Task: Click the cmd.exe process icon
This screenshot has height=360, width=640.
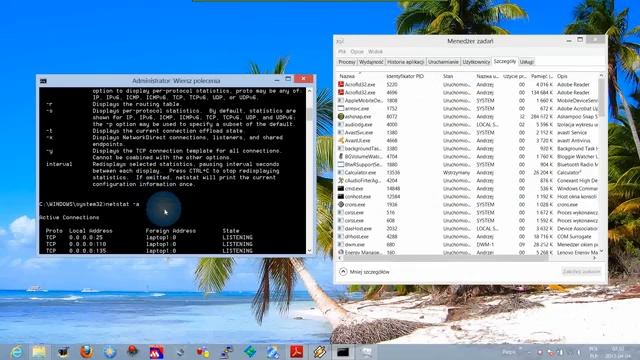Action: pyautogui.click(x=341, y=189)
